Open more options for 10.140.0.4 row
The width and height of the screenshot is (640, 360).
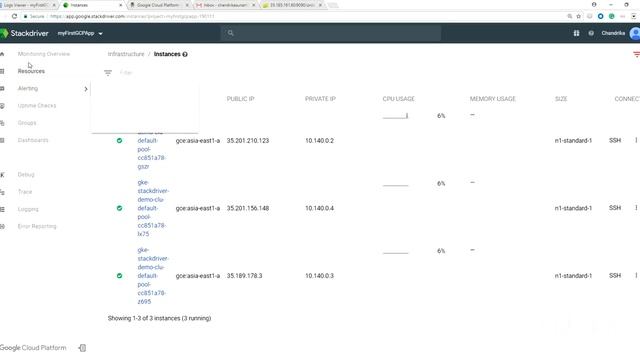point(636,208)
